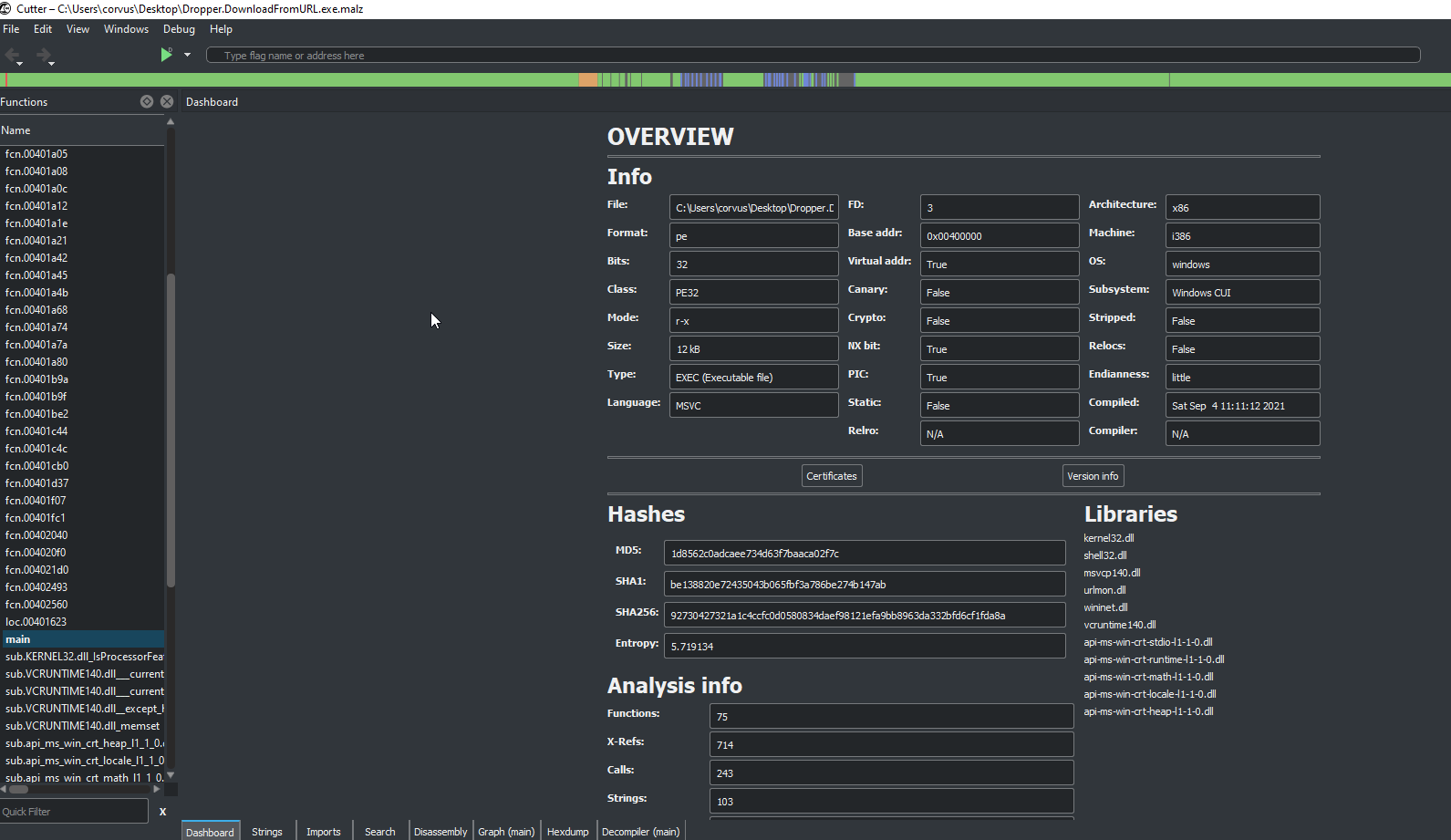This screenshot has height=840, width=1451.
Task: Start debugging with the green play icon
Action: point(166,55)
